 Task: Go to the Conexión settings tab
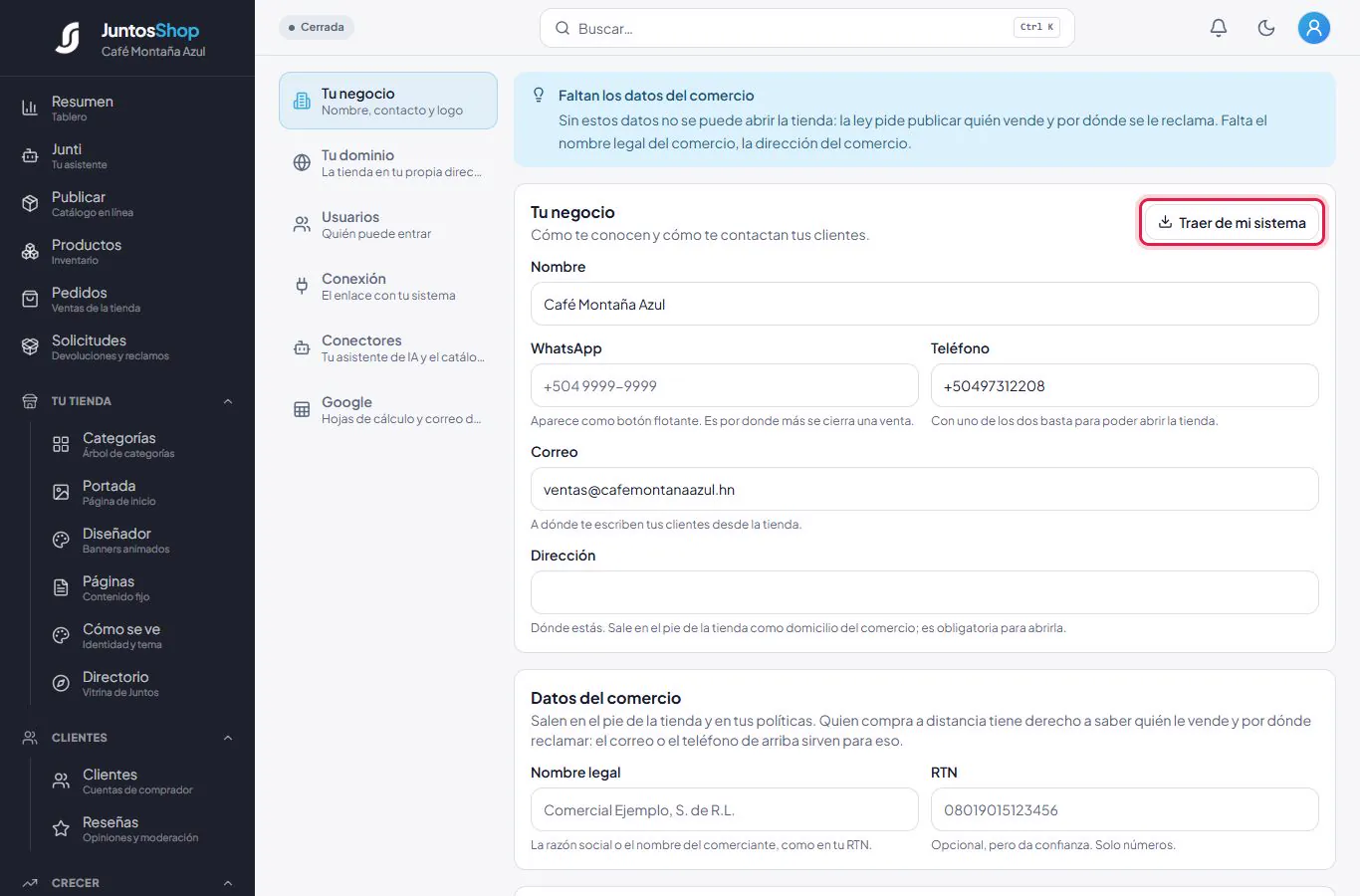388,286
